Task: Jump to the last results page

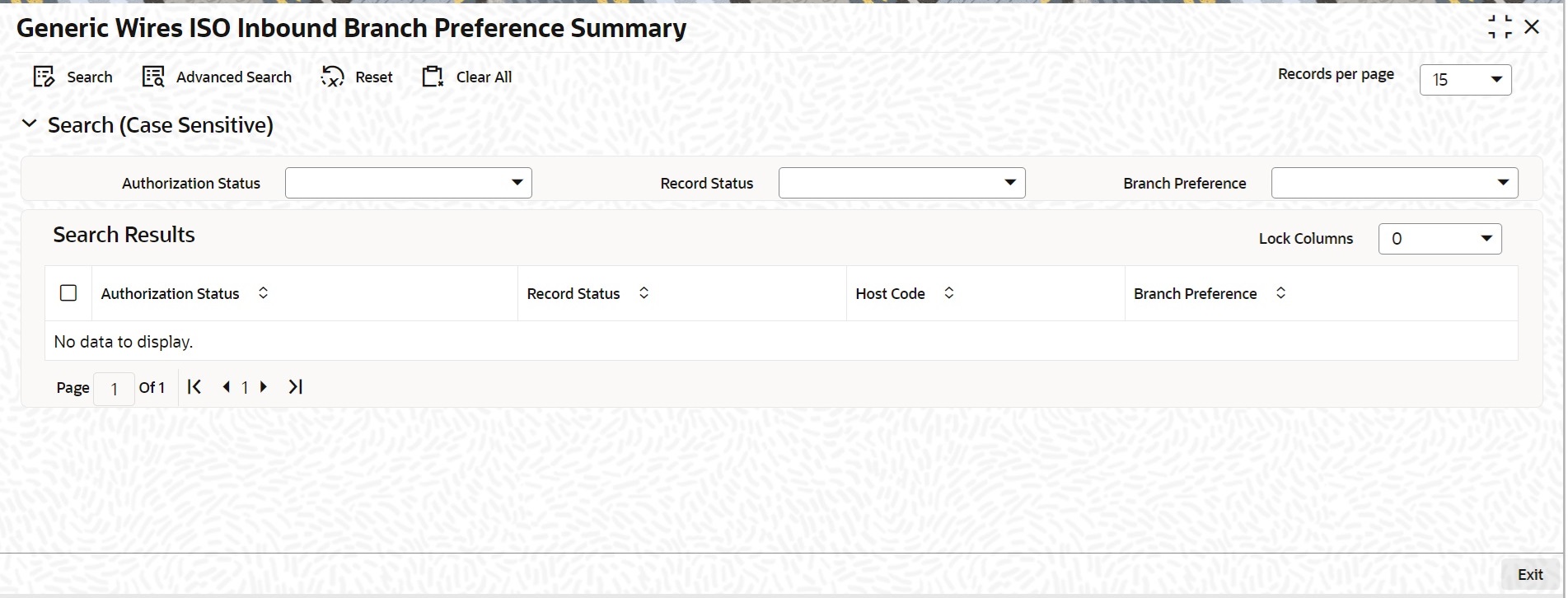Action: 296,387
